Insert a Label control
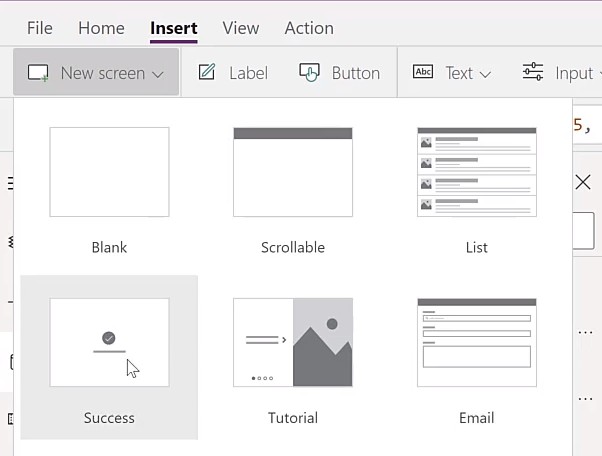The image size is (602, 456). 248,73
